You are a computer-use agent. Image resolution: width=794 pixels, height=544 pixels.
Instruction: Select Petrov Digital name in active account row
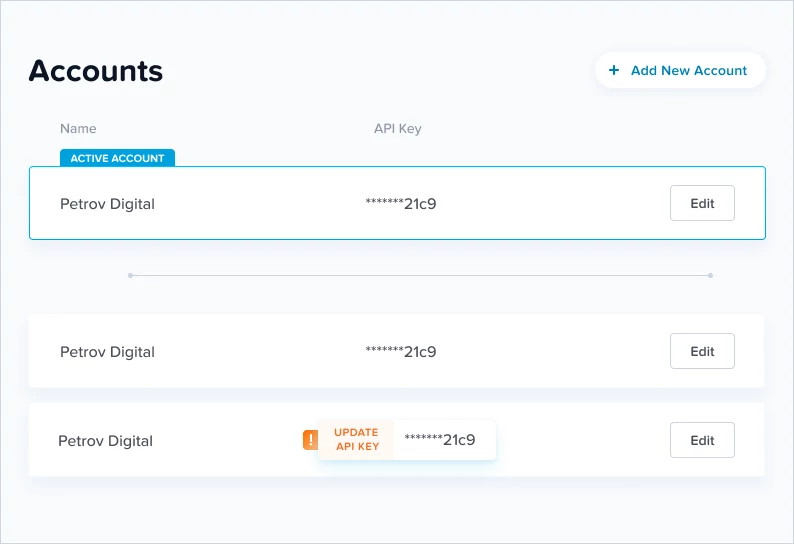[x=107, y=204]
